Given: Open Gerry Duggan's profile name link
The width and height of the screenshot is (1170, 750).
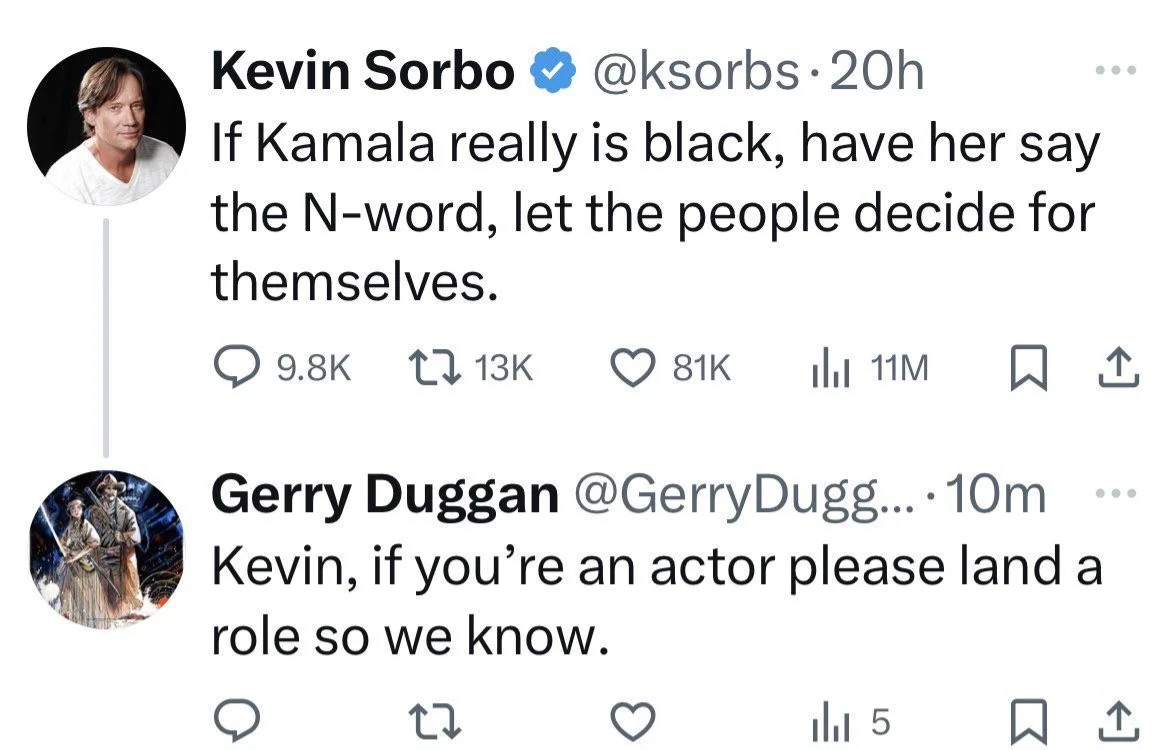Looking at the screenshot, I should (384, 495).
